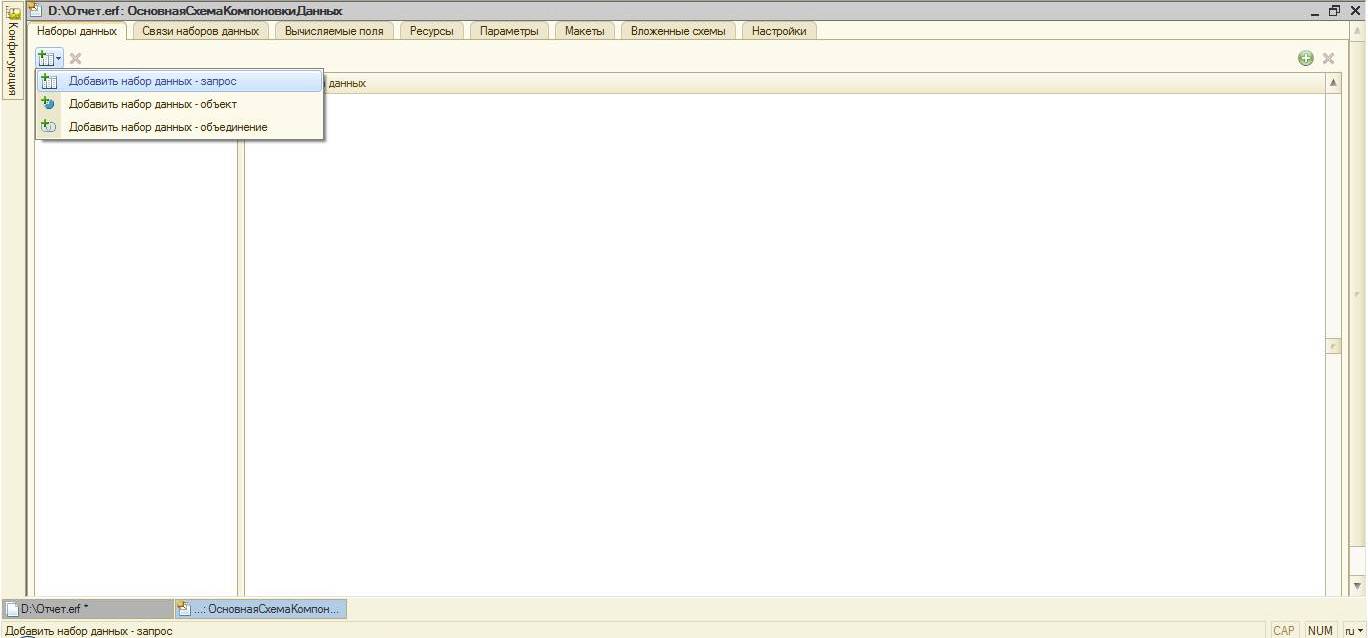The image size is (1368, 638).
Task: Open the Вычисляемые поля tab
Action: click(x=333, y=31)
